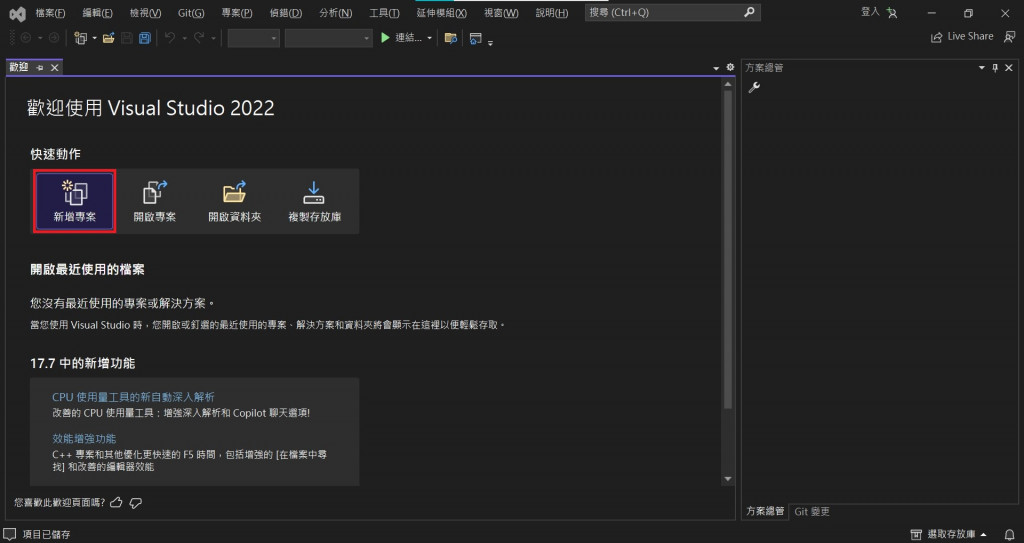This screenshot has width=1024, height=543.
Task: Click the new project toolbar icon
Action: [x=81, y=39]
